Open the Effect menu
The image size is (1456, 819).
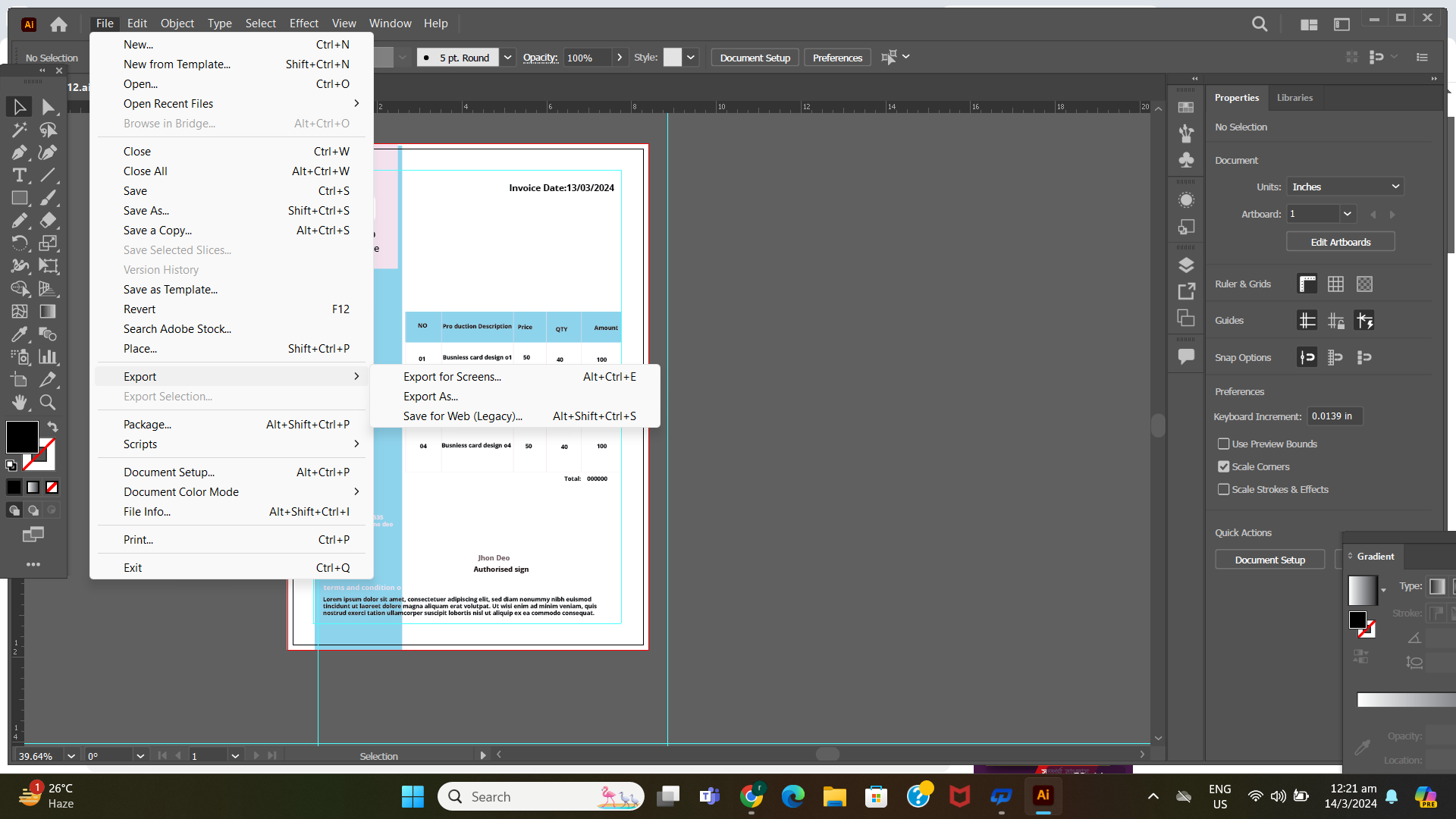[303, 24]
